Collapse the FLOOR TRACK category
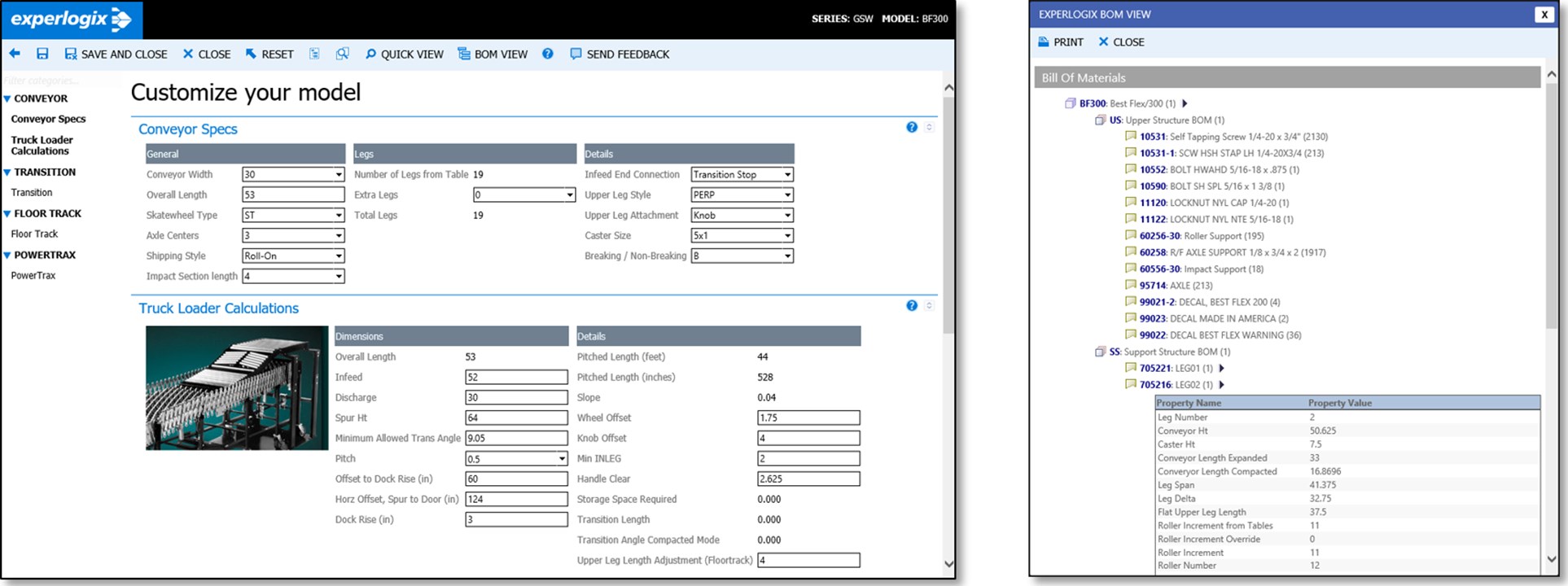 pos(7,214)
